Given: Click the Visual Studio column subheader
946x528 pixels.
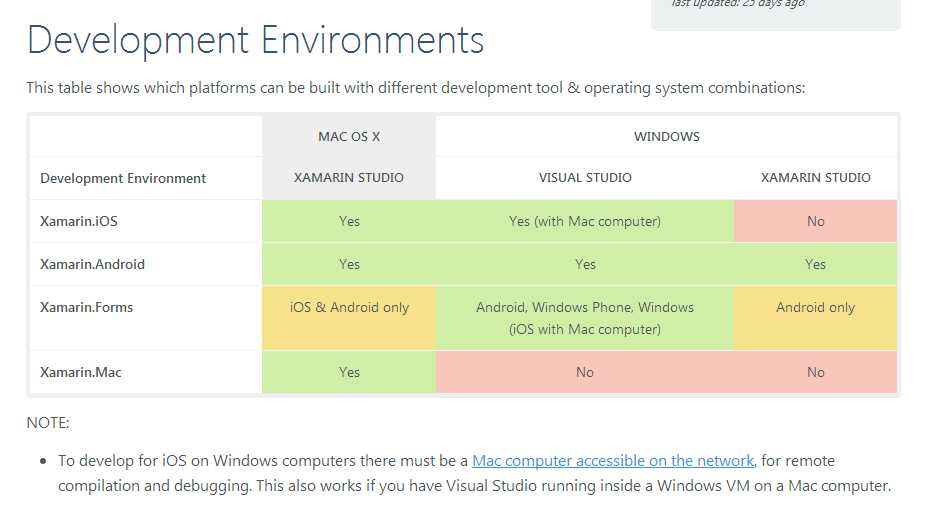Looking at the screenshot, I should click(585, 178).
